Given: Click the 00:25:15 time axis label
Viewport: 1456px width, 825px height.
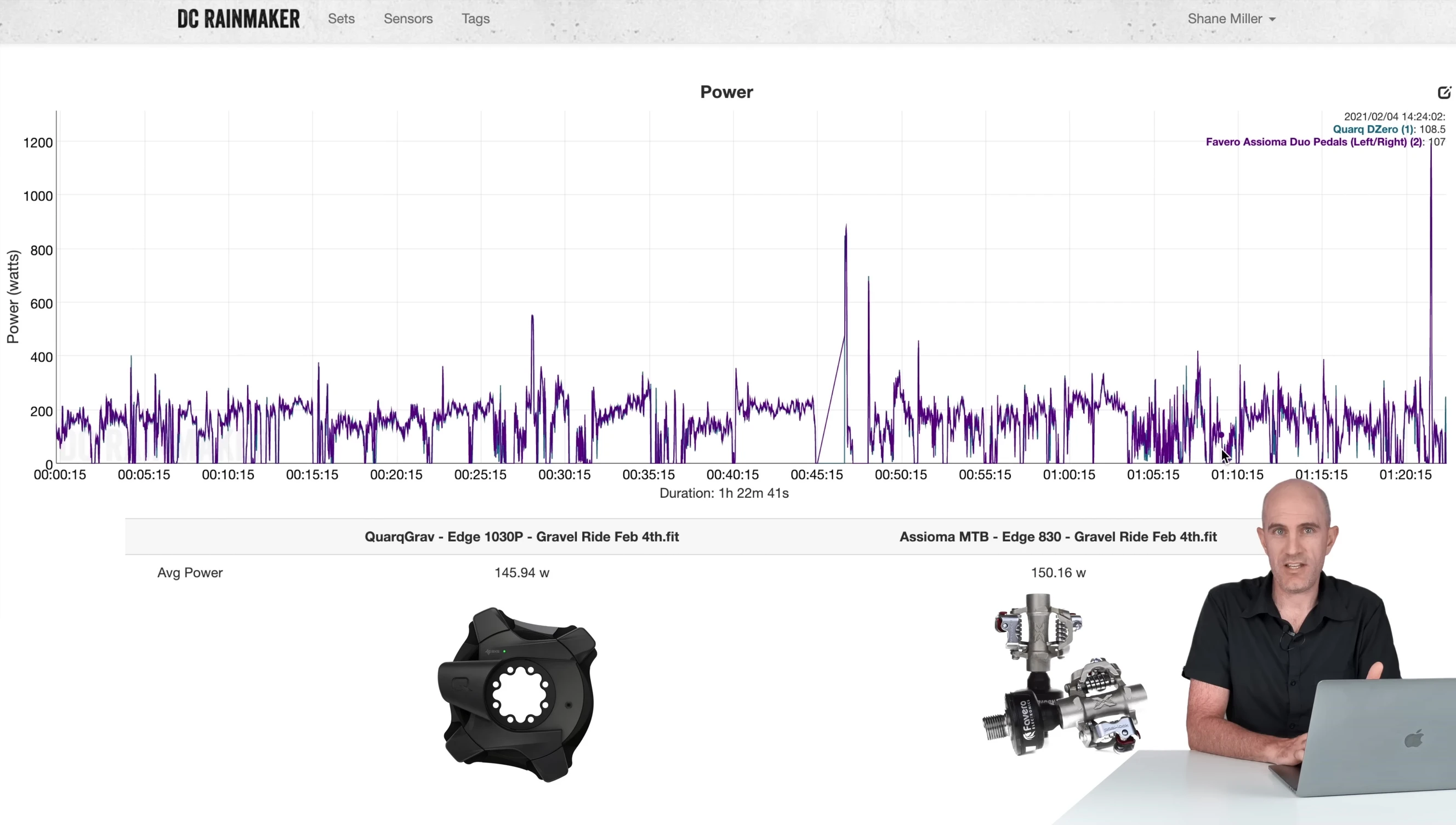Looking at the screenshot, I should tap(480, 475).
